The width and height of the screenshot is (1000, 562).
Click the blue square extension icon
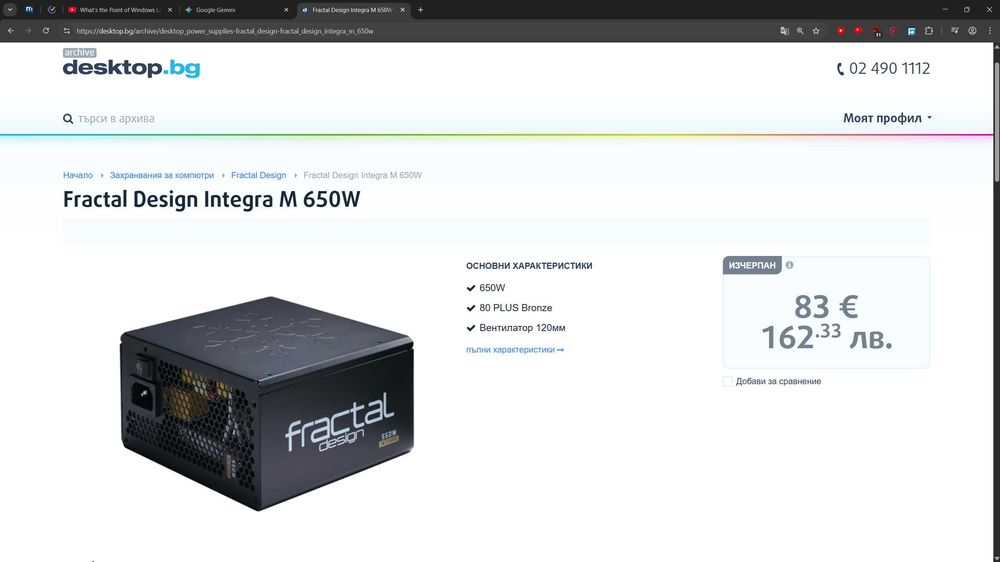911,31
